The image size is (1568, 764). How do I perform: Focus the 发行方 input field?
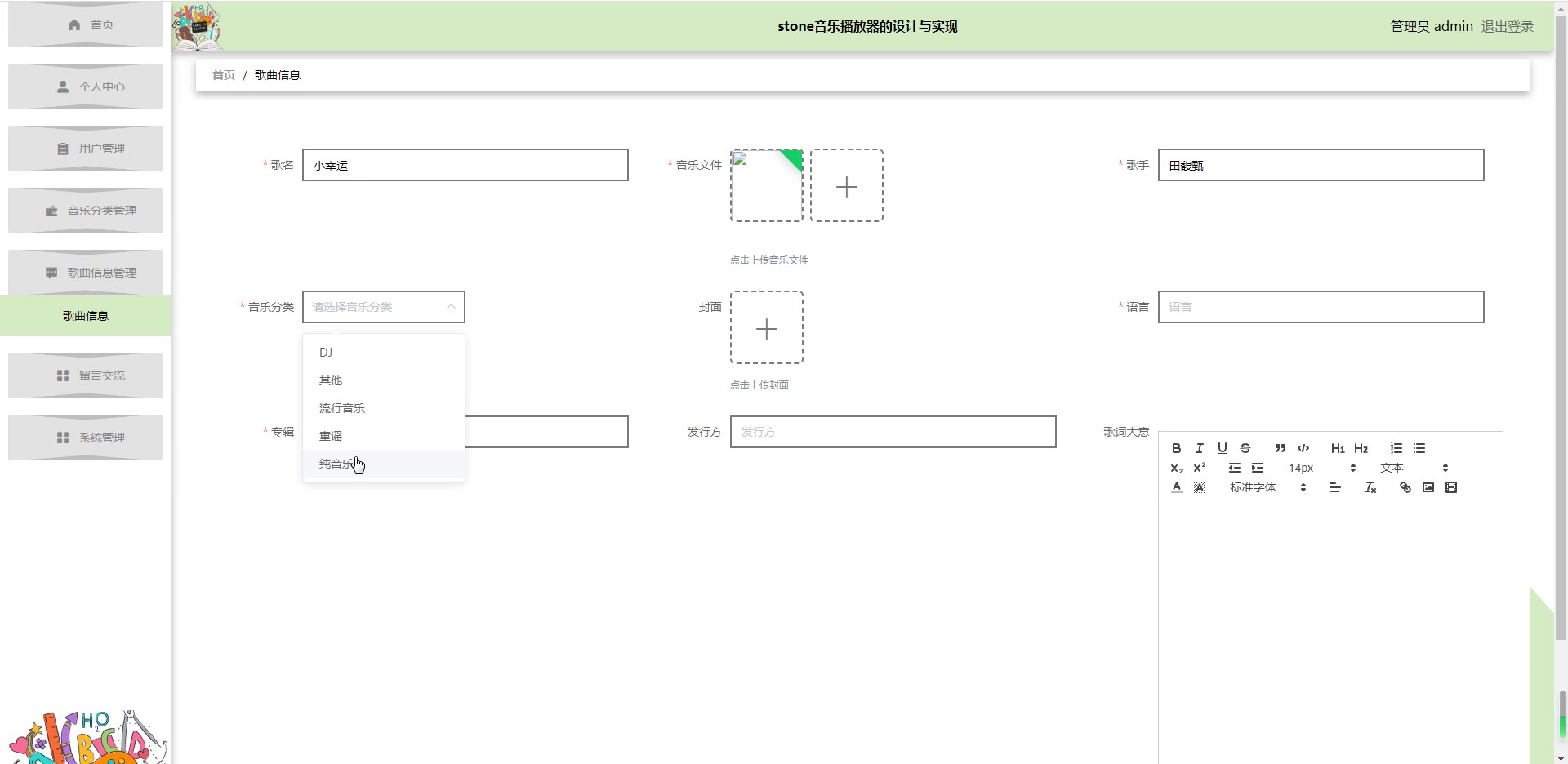point(893,432)
